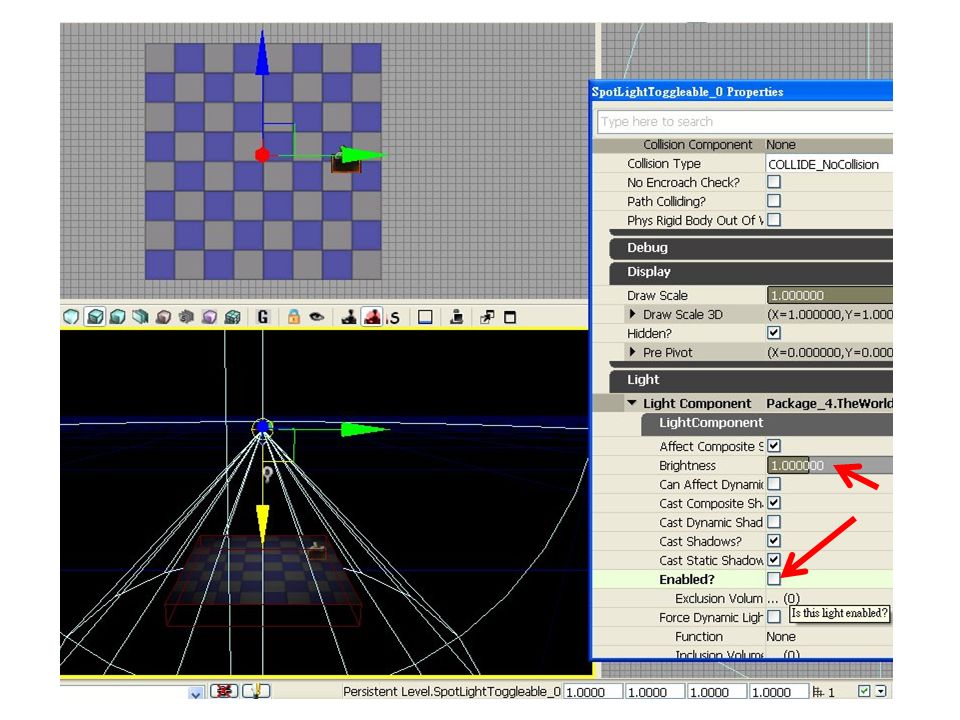The width and height of the screenshot is (960, 720).
Task: Expand the Draw Scale 3D property
Action: pos(632,314)
